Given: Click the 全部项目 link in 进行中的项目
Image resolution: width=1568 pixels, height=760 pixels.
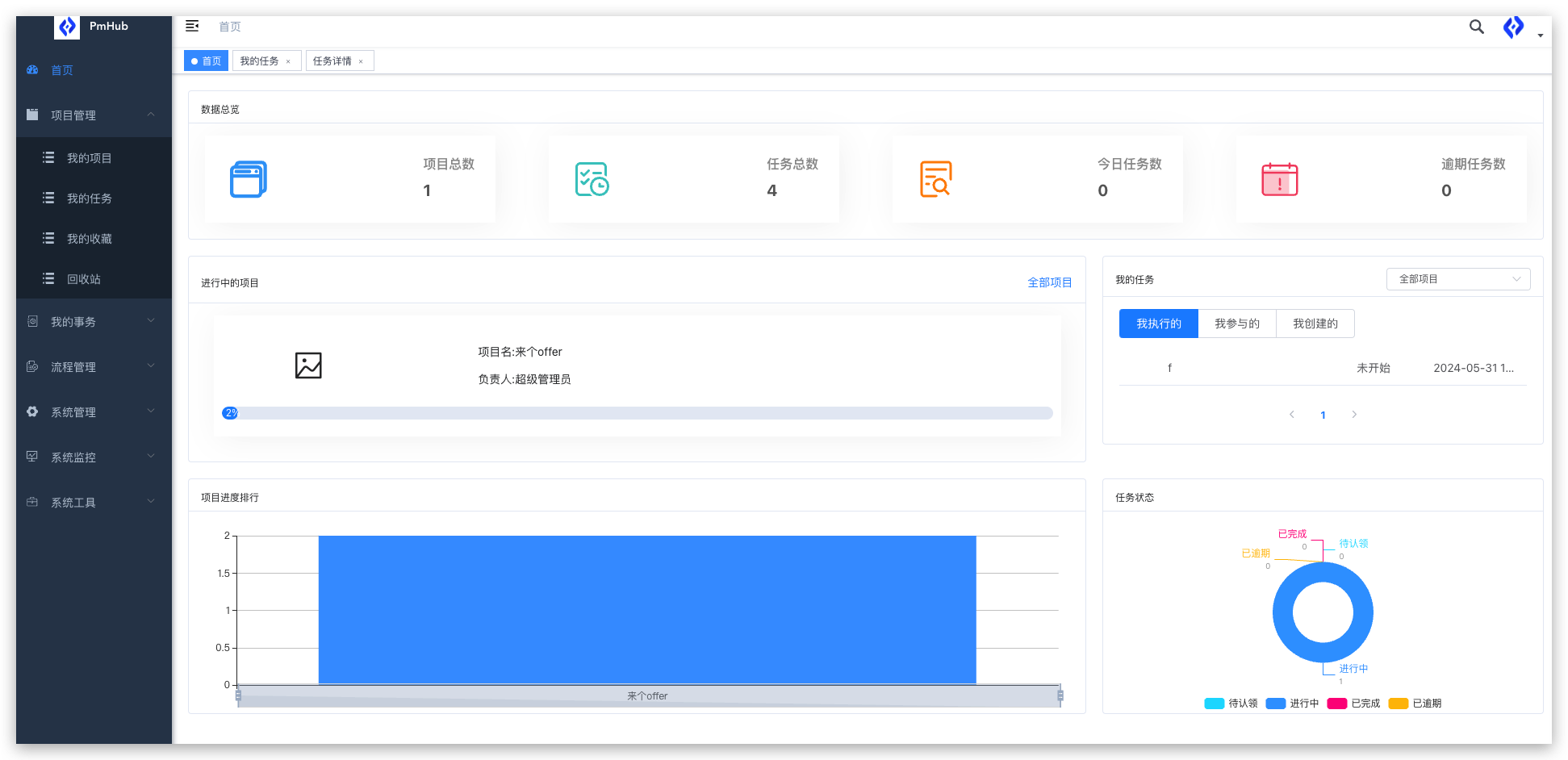Looking at the screenshot, I should [x=1049, y=282].
